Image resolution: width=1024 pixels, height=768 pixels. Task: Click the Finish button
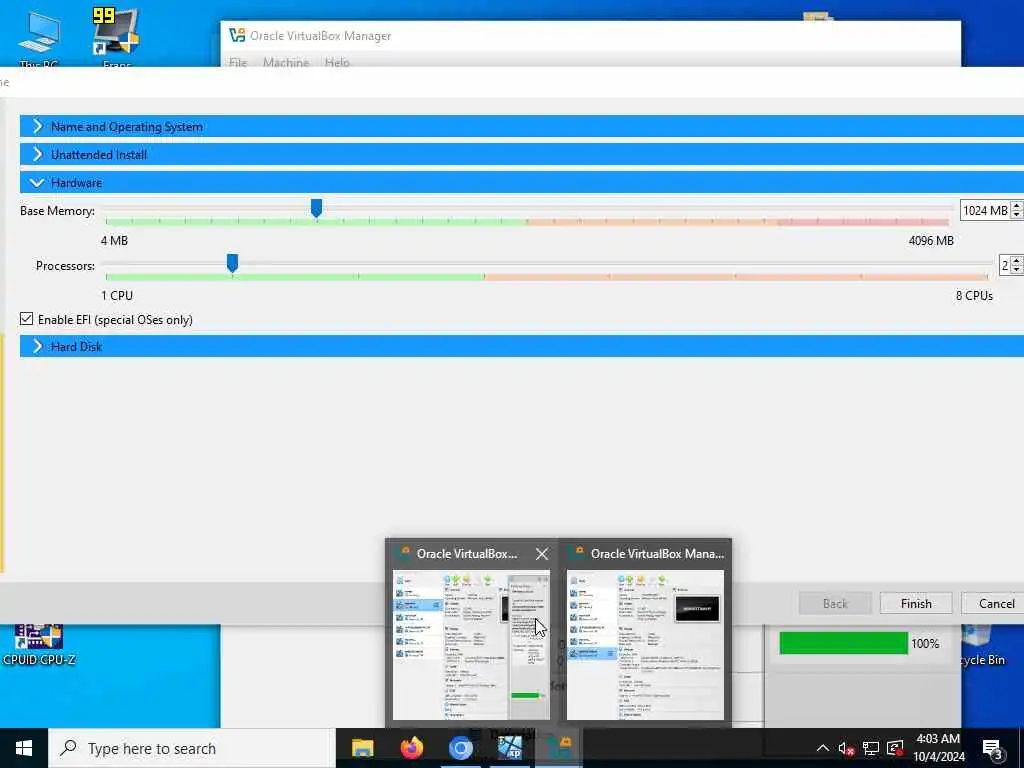pyautogui.click(x=916, y=603)
